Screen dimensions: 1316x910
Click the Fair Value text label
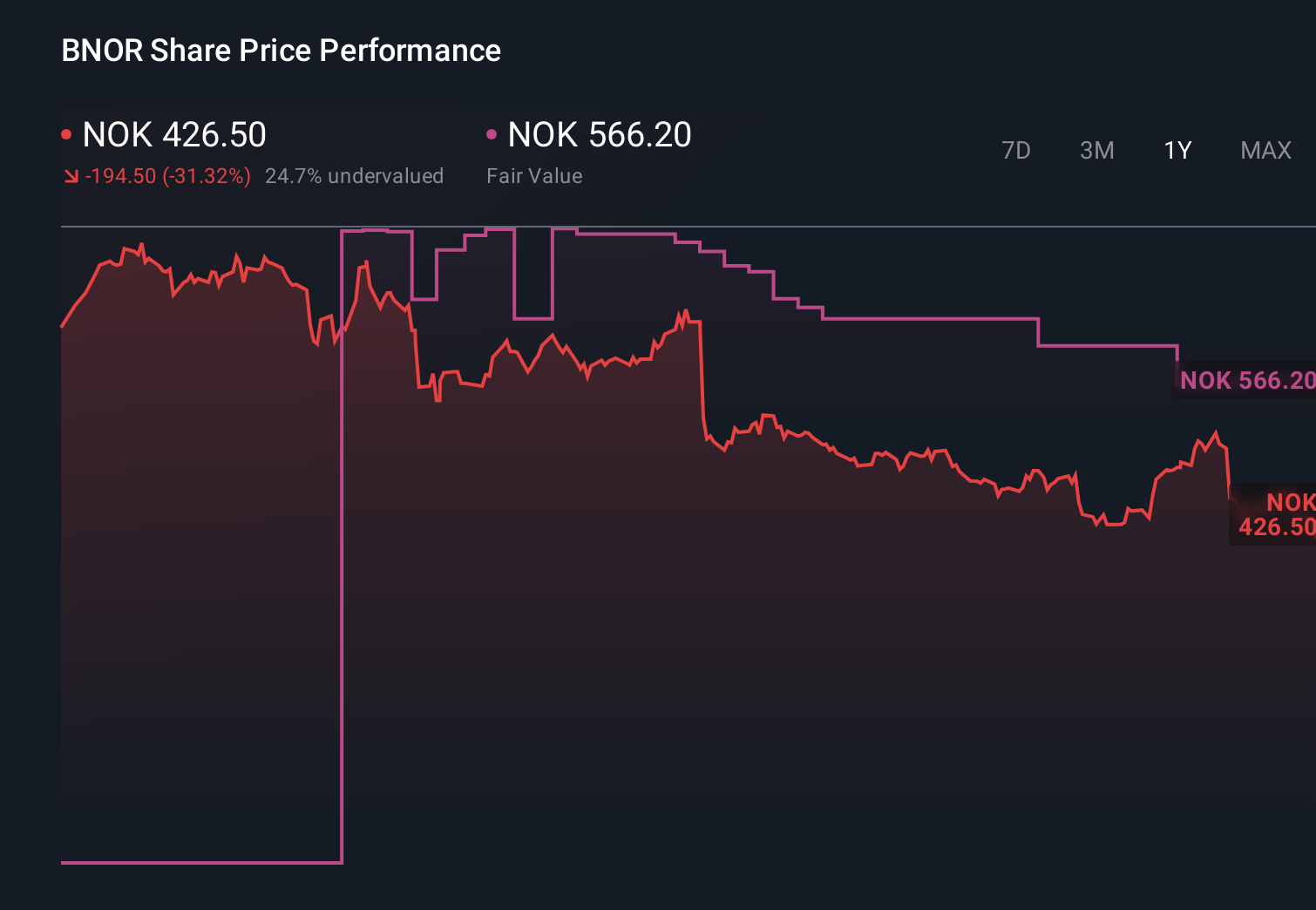click(x=534, y=175)
